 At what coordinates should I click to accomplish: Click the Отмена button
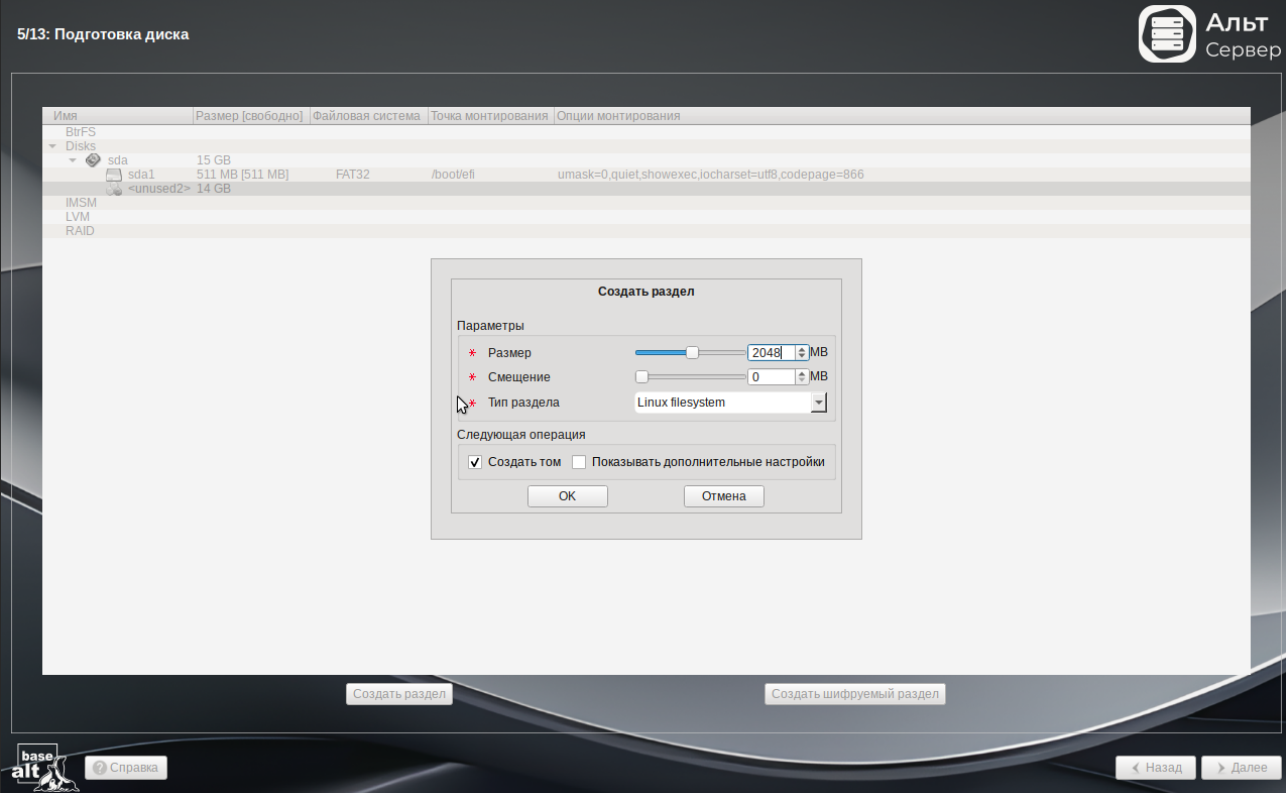point(724,496)
